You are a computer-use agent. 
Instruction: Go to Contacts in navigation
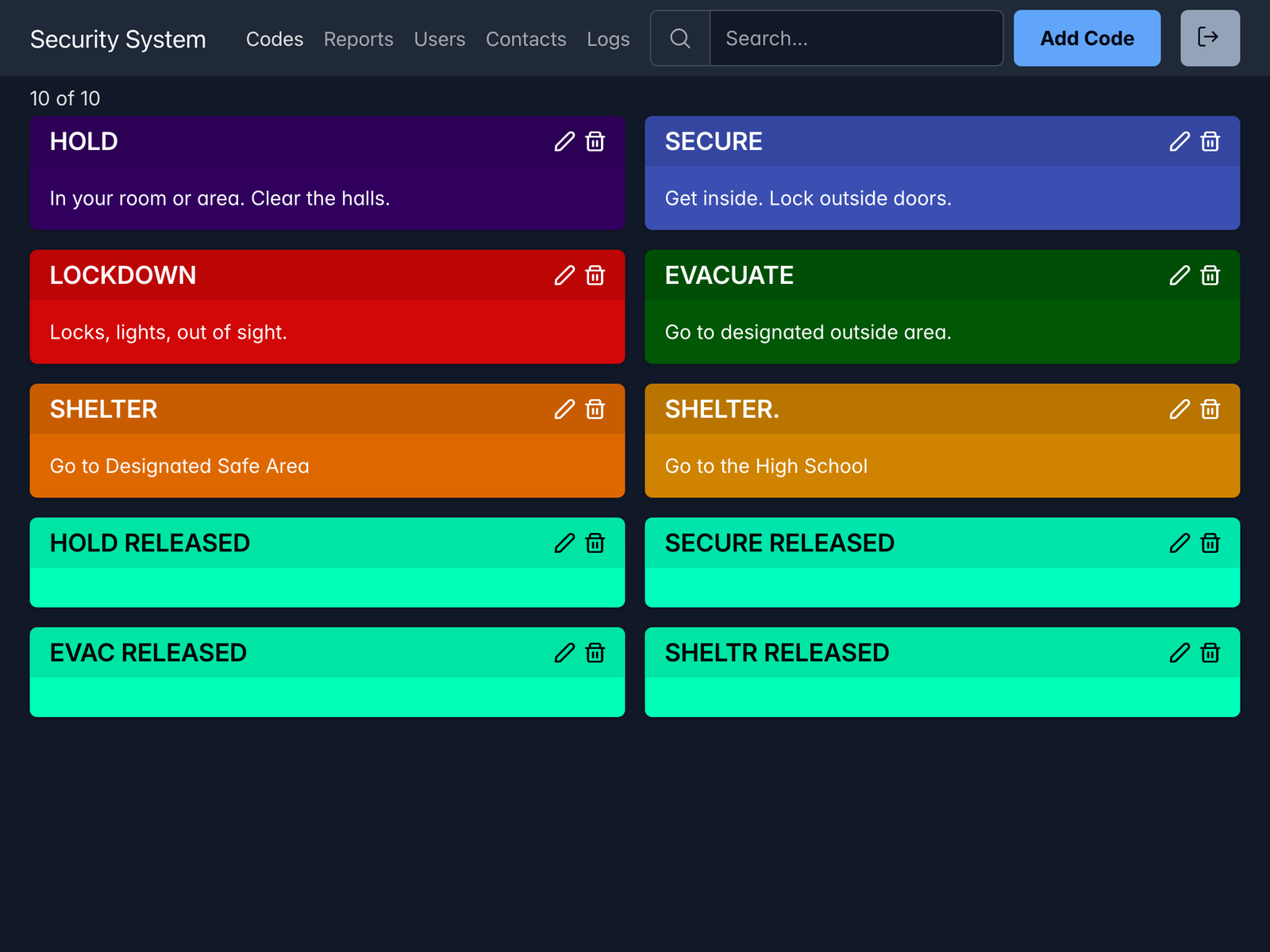(x=525, y=39)
